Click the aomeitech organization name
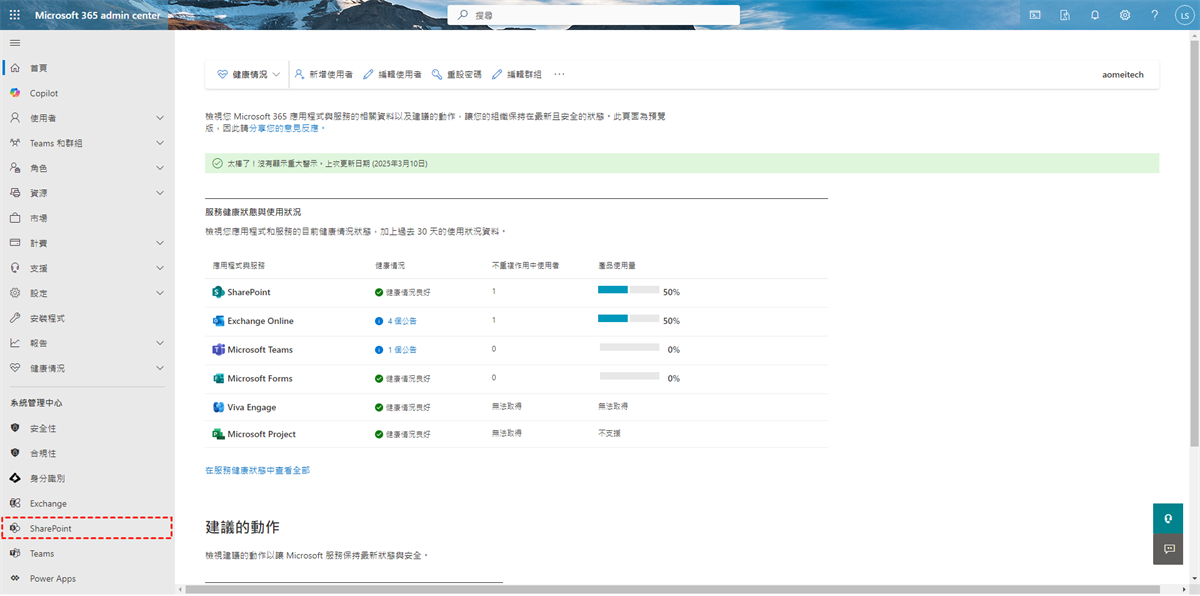The width and height of the screenshot is (1200, 596). [x=1121, y=75]
